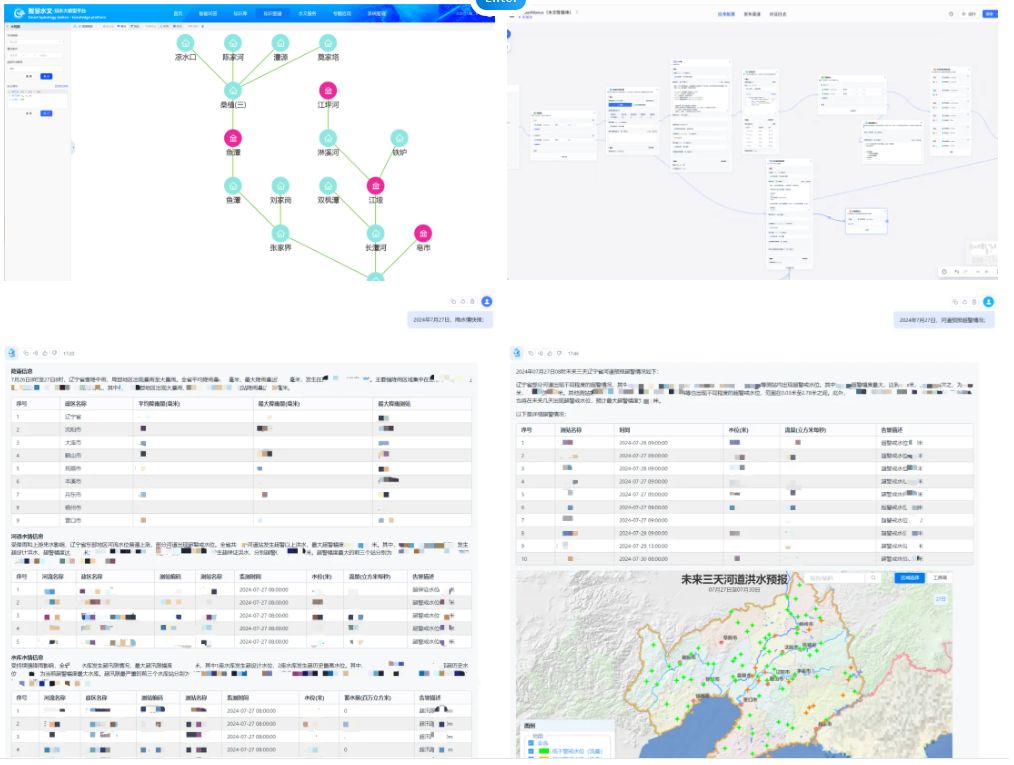Image resolution: width=1014 pixels, height=765 pixels.
Task: Click the 张家界 station node
Action: coord(280,233)
